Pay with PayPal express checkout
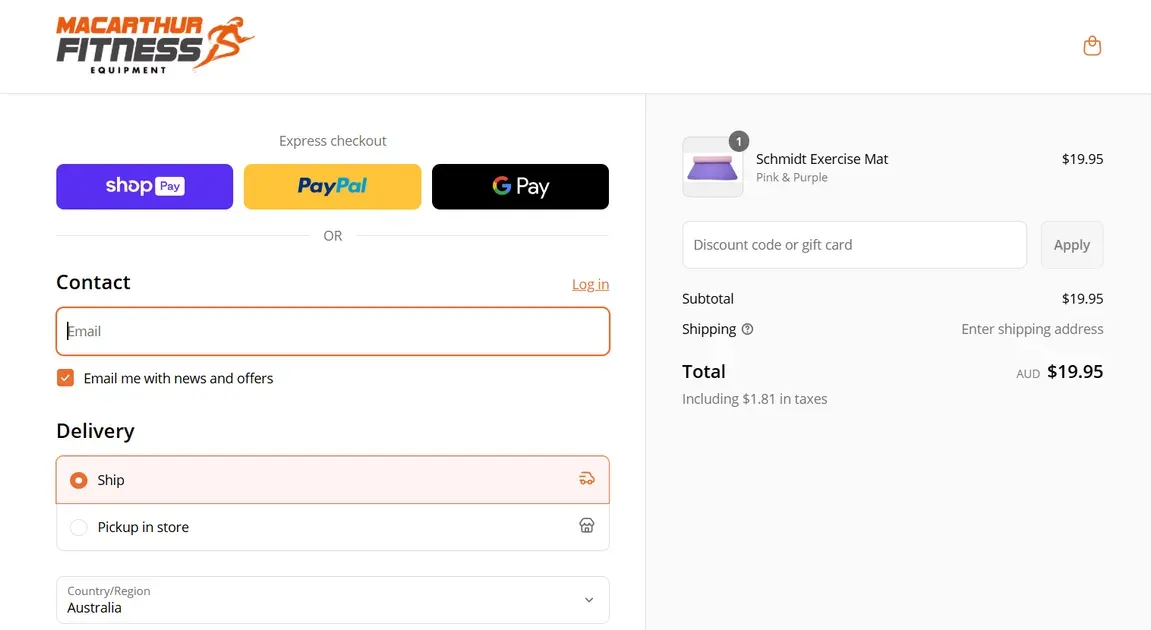 pos(333,187)
